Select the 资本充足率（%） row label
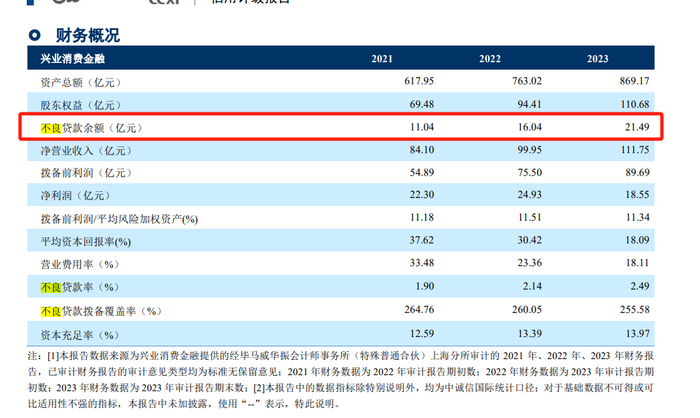 (x=80, y=335)
